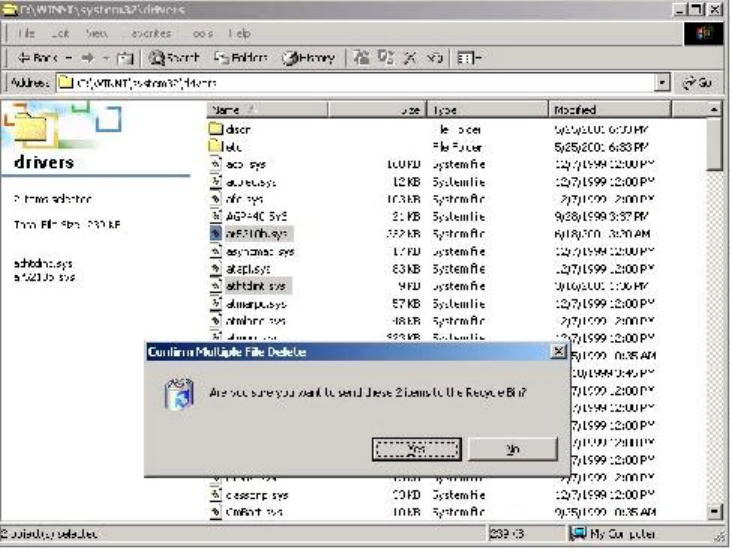
Task: Open the Edit menu
Action: point(60,33)
